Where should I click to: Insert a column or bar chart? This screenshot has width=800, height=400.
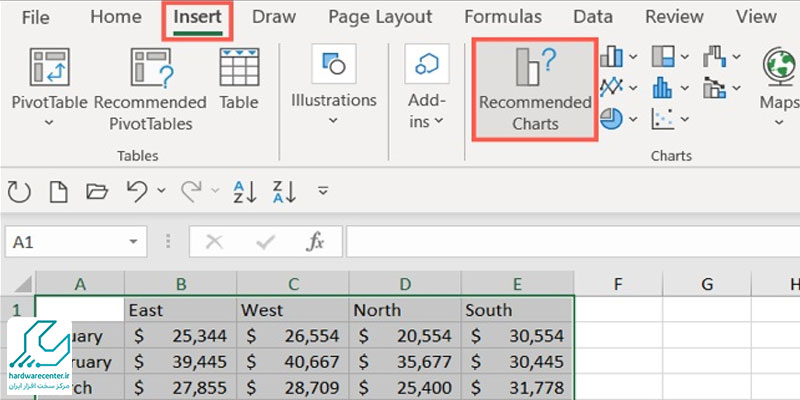(x=611, y=56)
